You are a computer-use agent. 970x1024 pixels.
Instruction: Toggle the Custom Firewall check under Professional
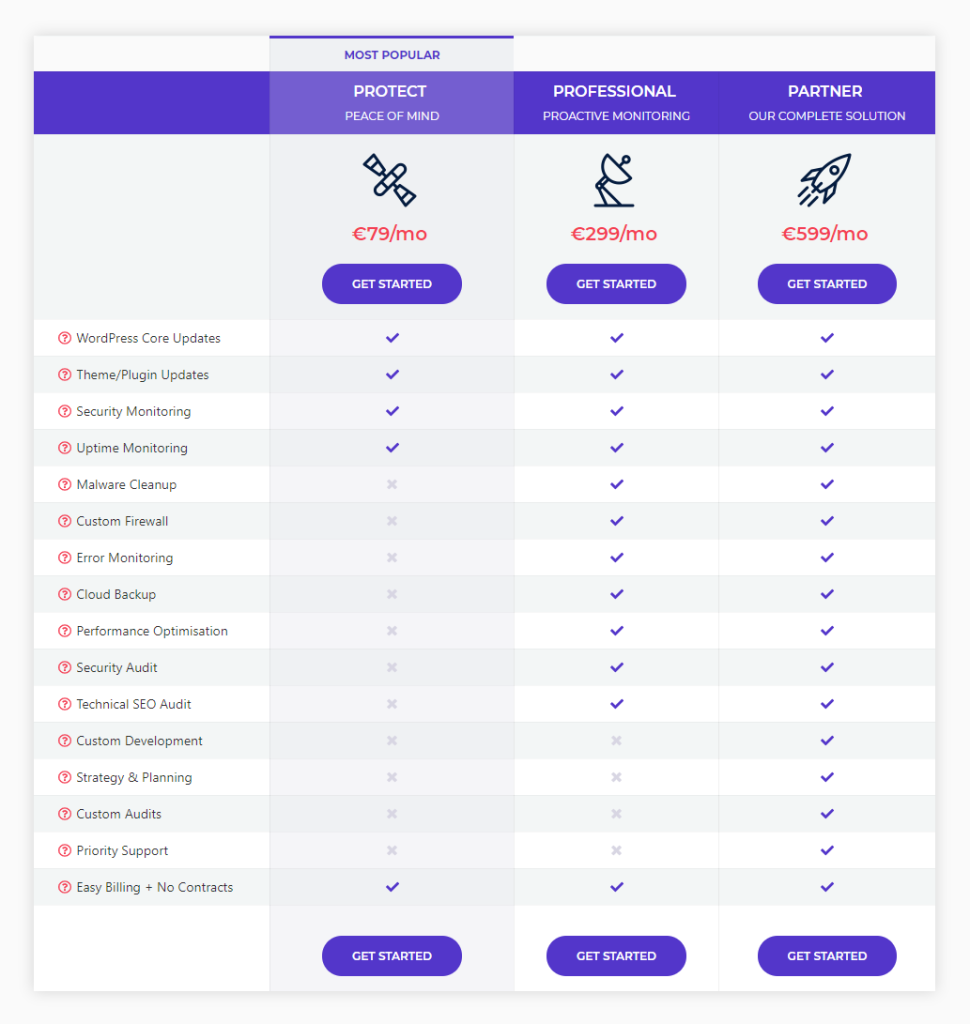click(616, 521)
